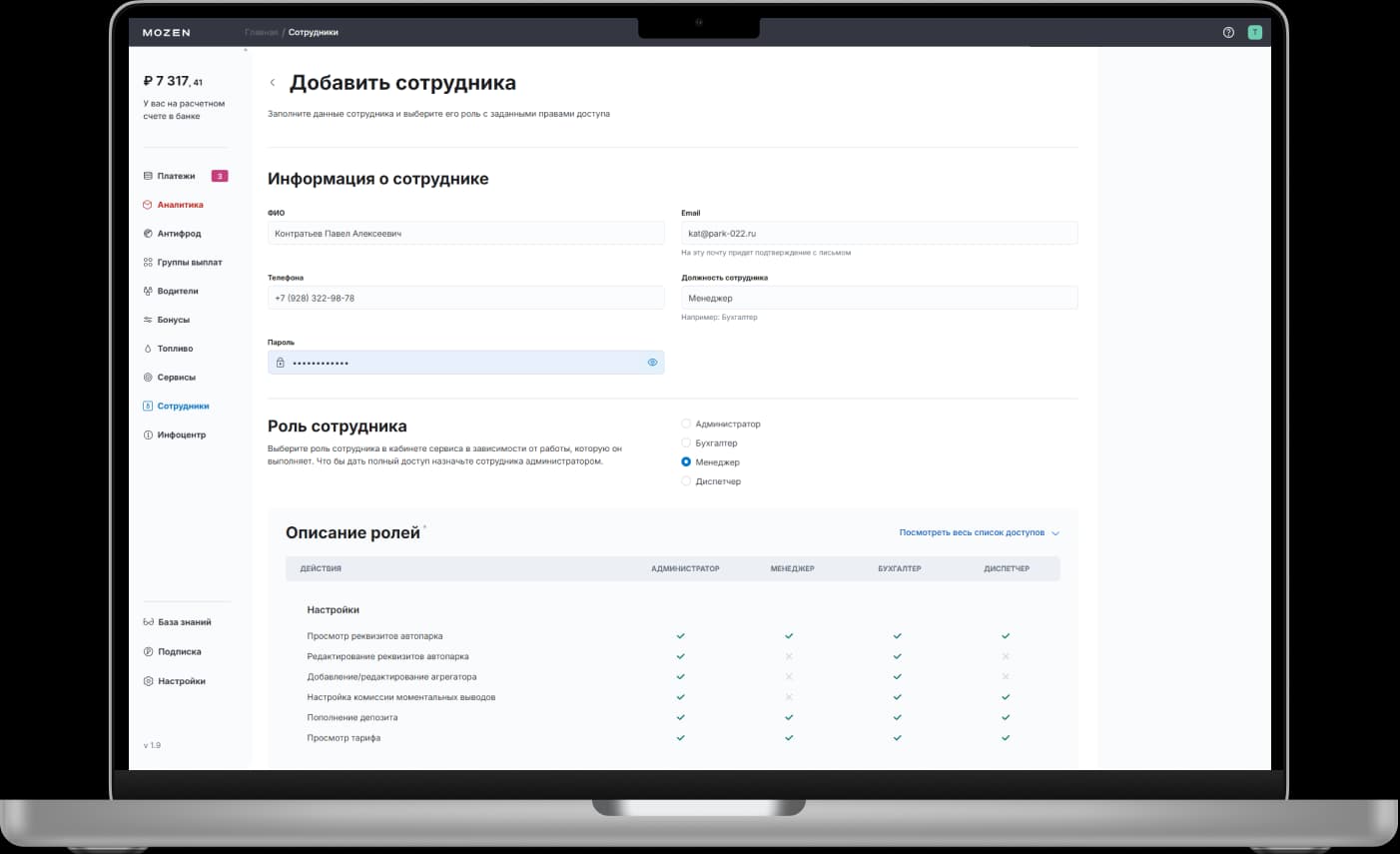
Task: Open Антифрод menu item
Action: [179, 234]
